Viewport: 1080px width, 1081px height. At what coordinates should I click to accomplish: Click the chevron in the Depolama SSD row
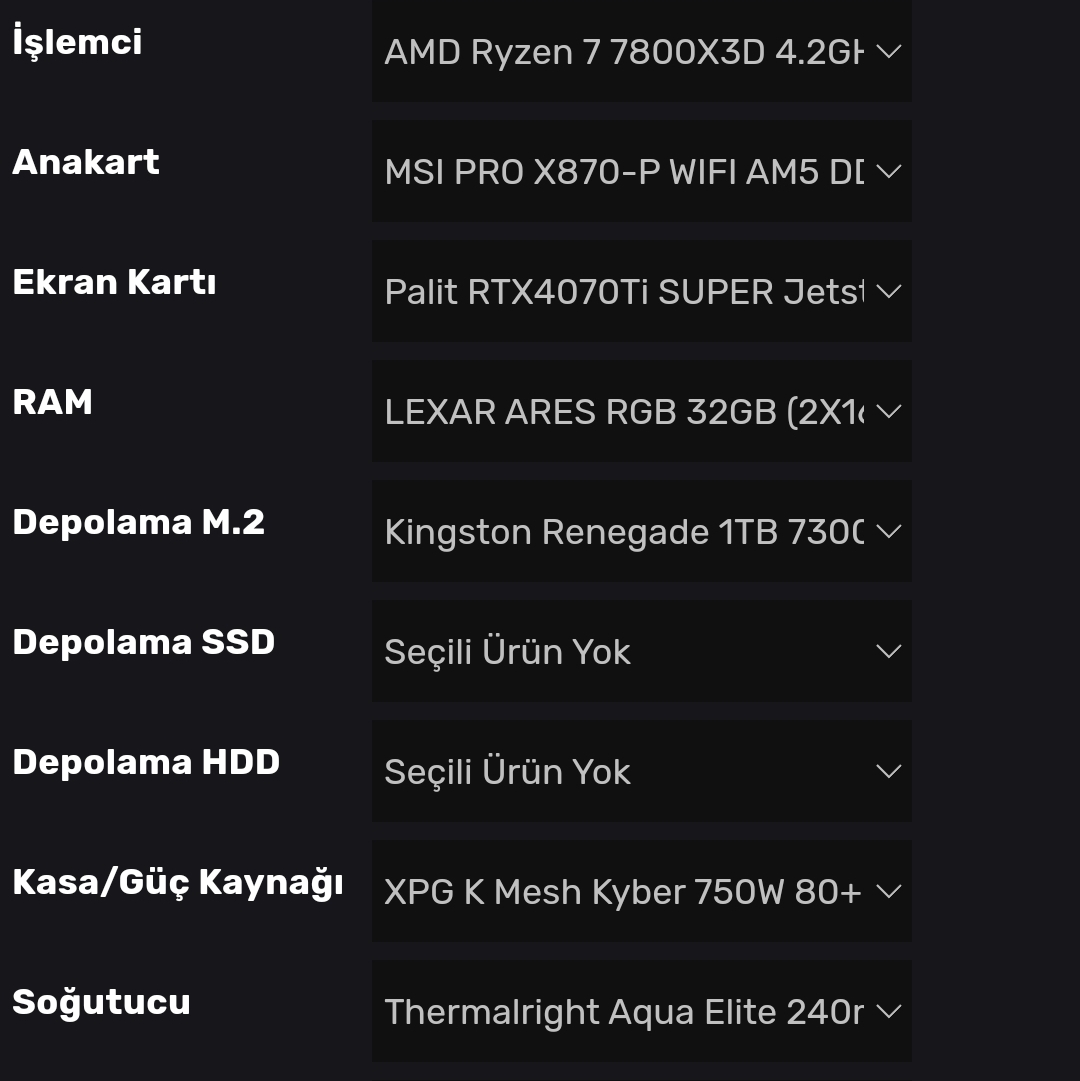point(888,651)
